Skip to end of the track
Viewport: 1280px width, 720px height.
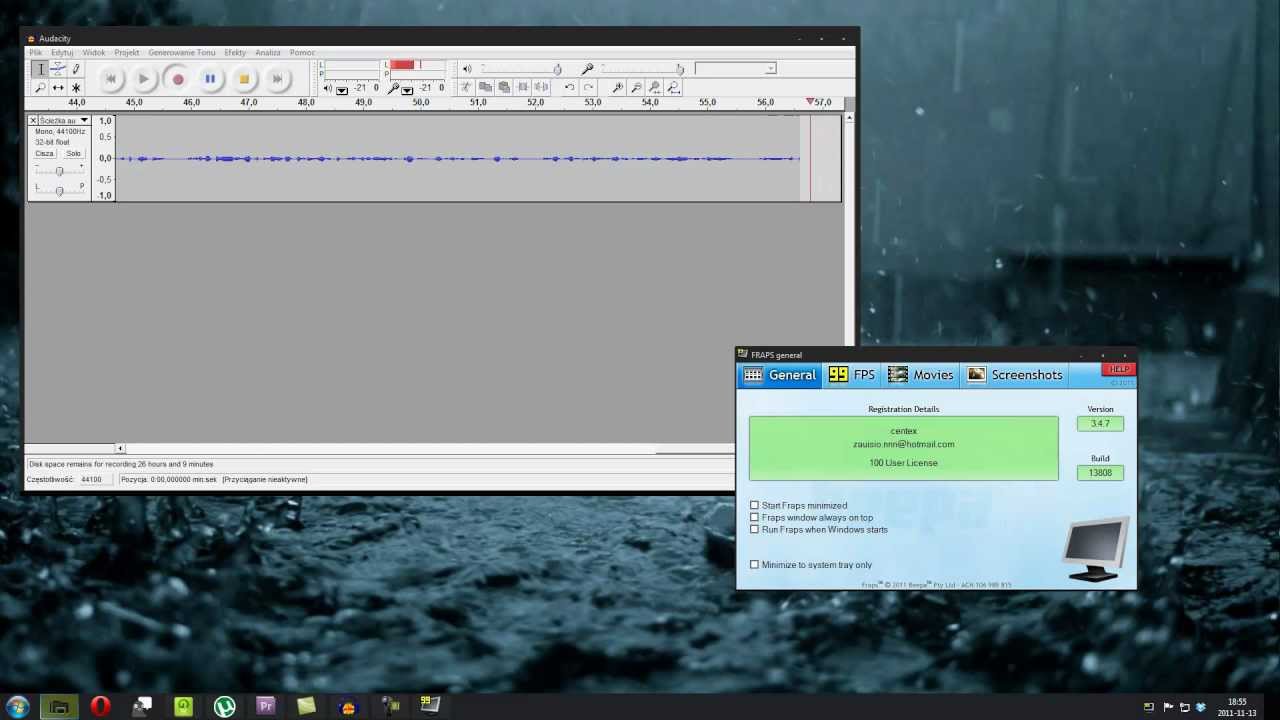tap(277, 79)
